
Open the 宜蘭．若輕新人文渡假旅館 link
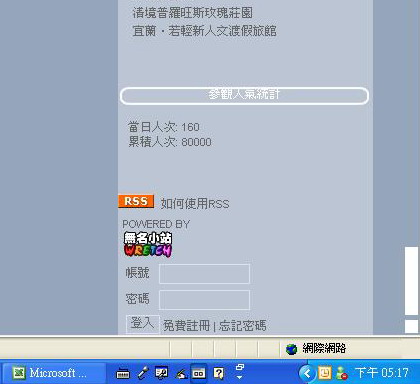click(x=204, y=31)
